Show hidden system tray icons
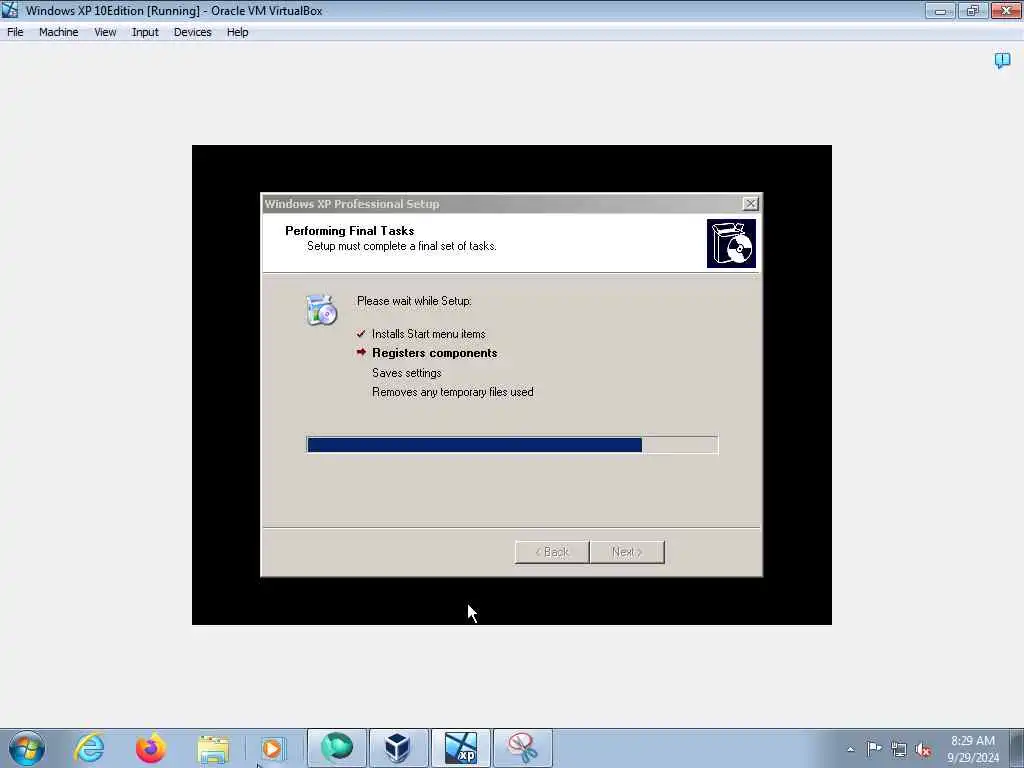This screenshot has width=1024, height=768. coord(850,749)
